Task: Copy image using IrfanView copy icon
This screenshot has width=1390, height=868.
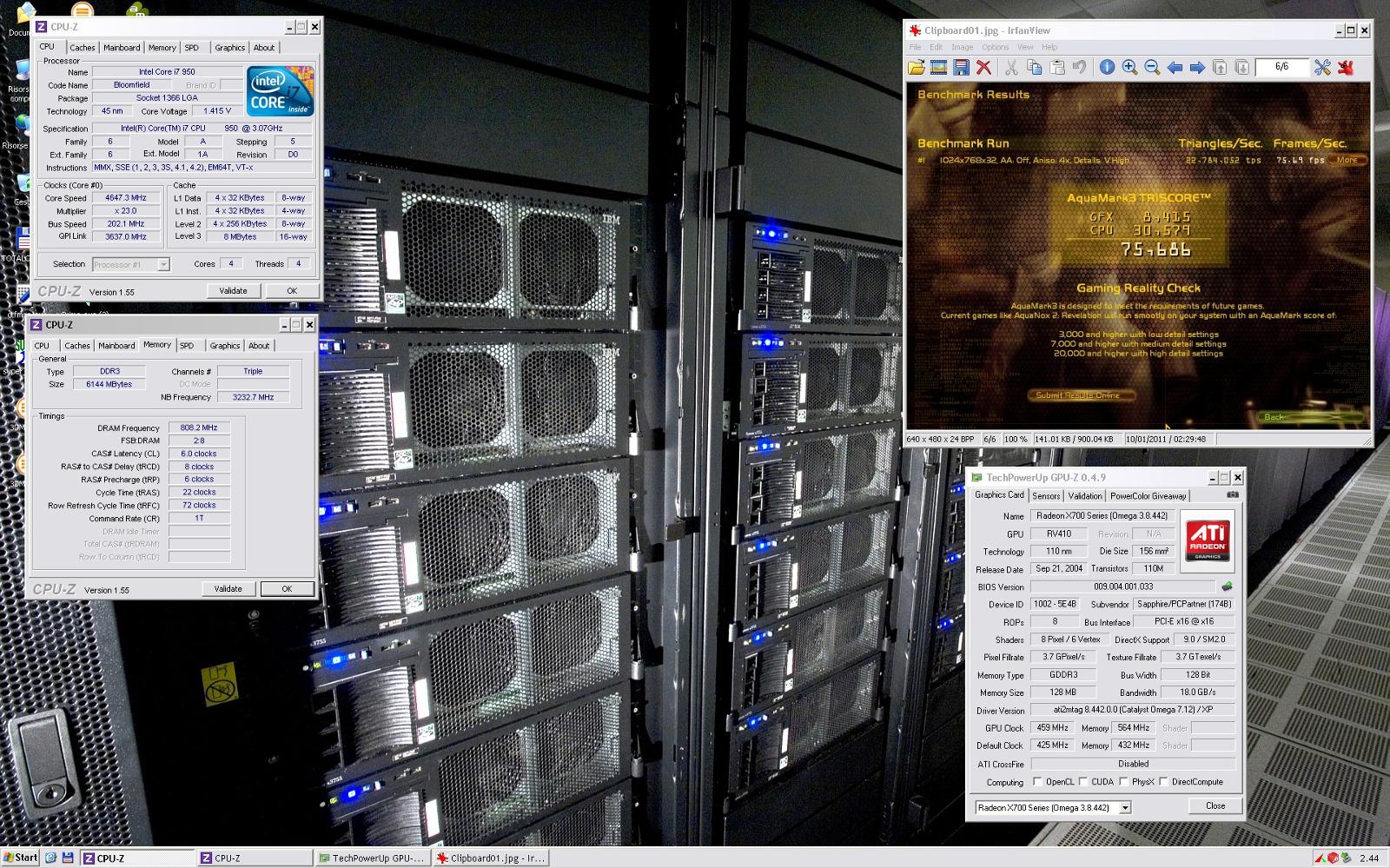Action: pyautogui.click(x=1034, y=67)
